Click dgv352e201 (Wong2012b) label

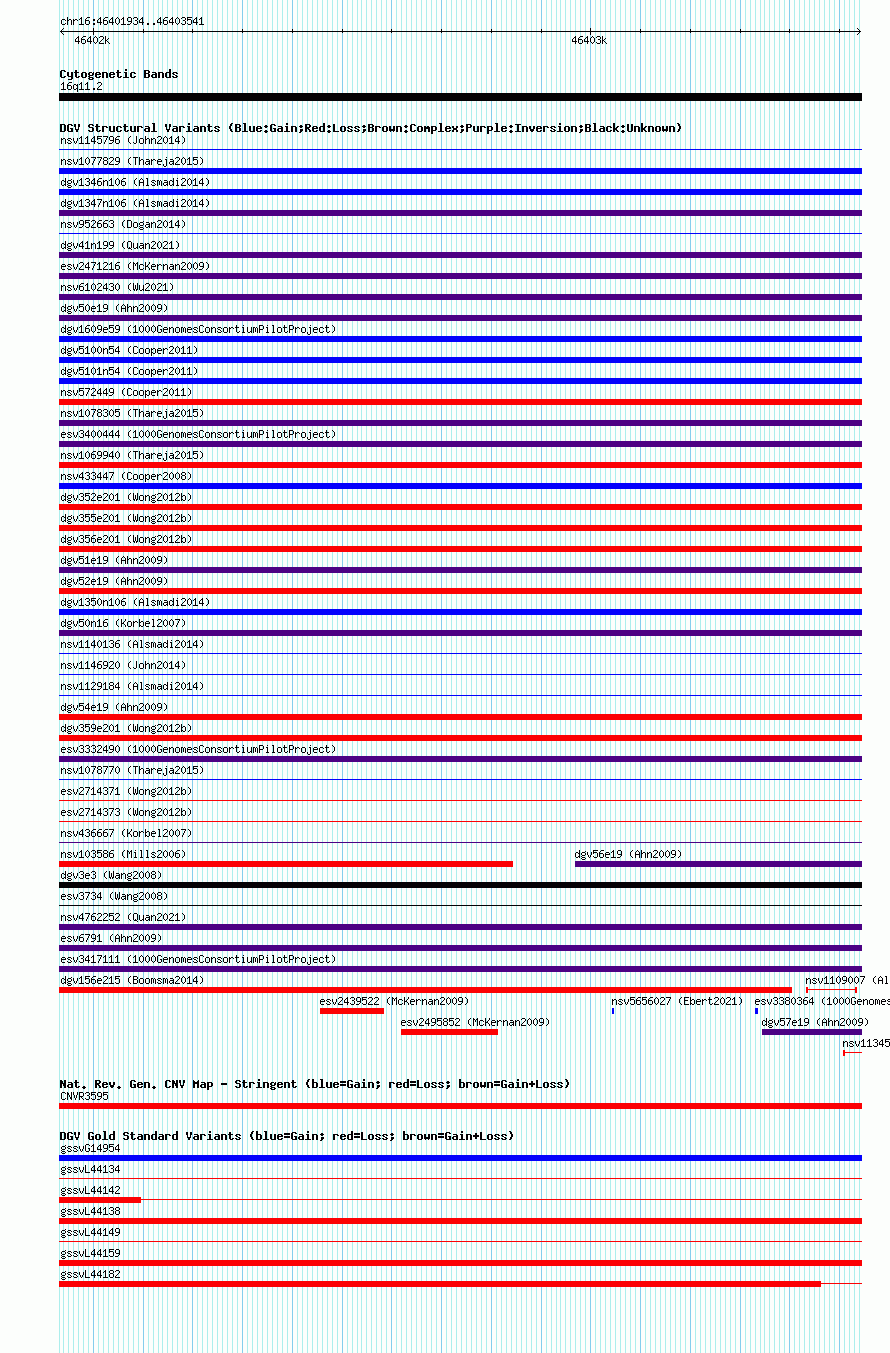pyautogui.click(x=126, y=497)
